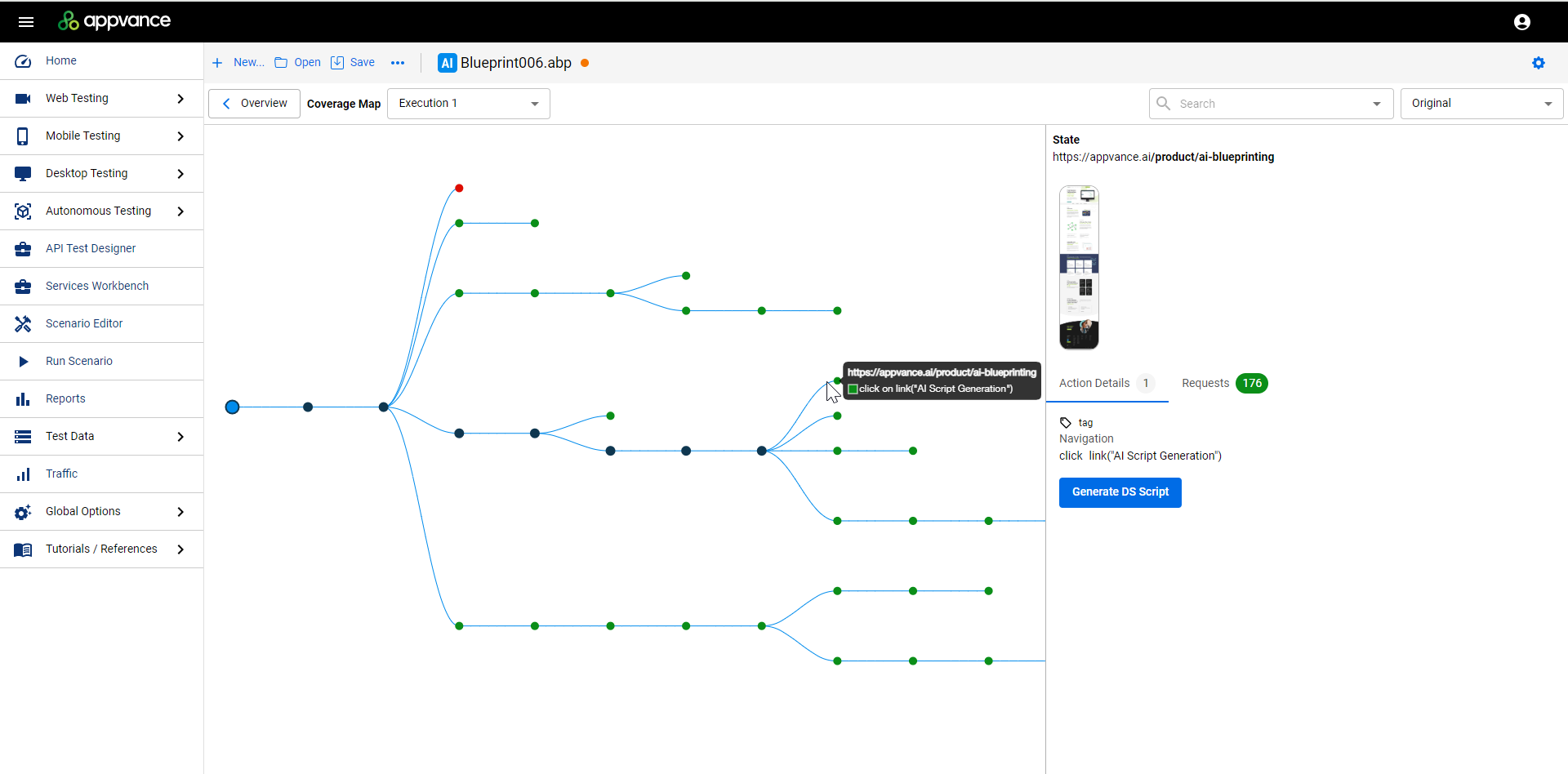Open blueprint settings gear icon
This screenshot has height=774, width=1568.
tap(1539, 63)
